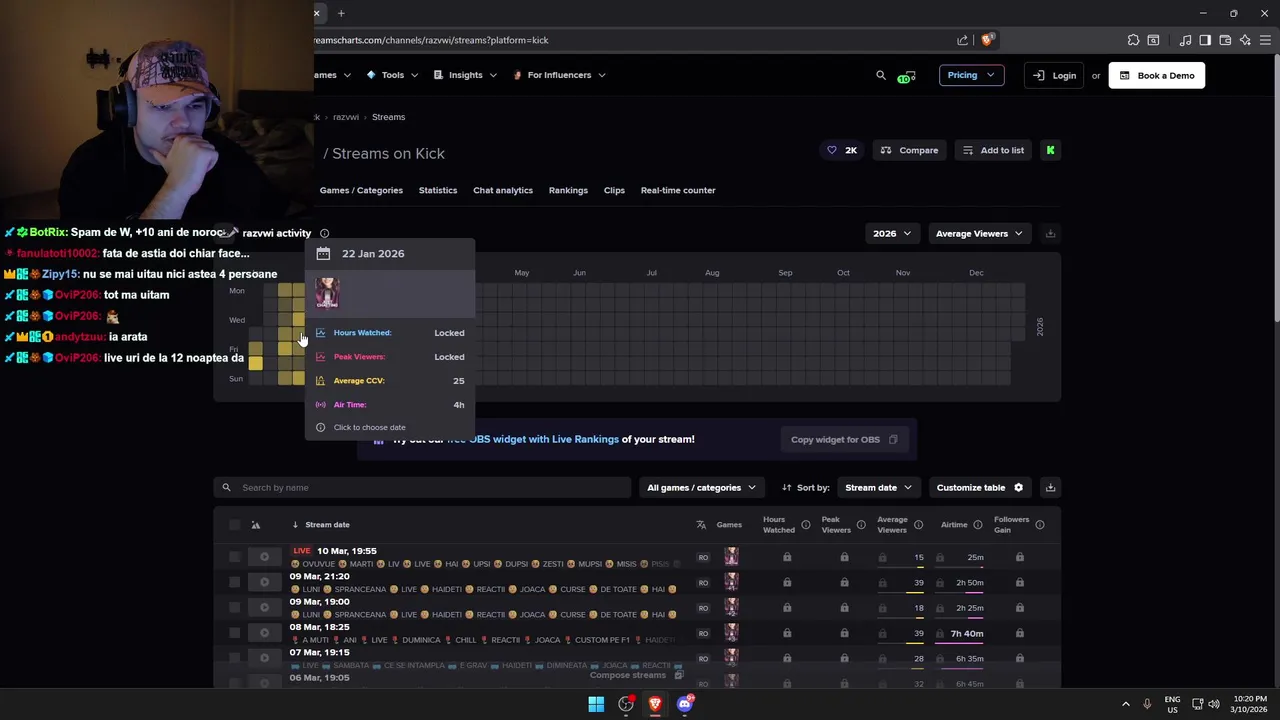Click Copy widget for OBS button
The image size is (1280, 720).
[845, 439]
